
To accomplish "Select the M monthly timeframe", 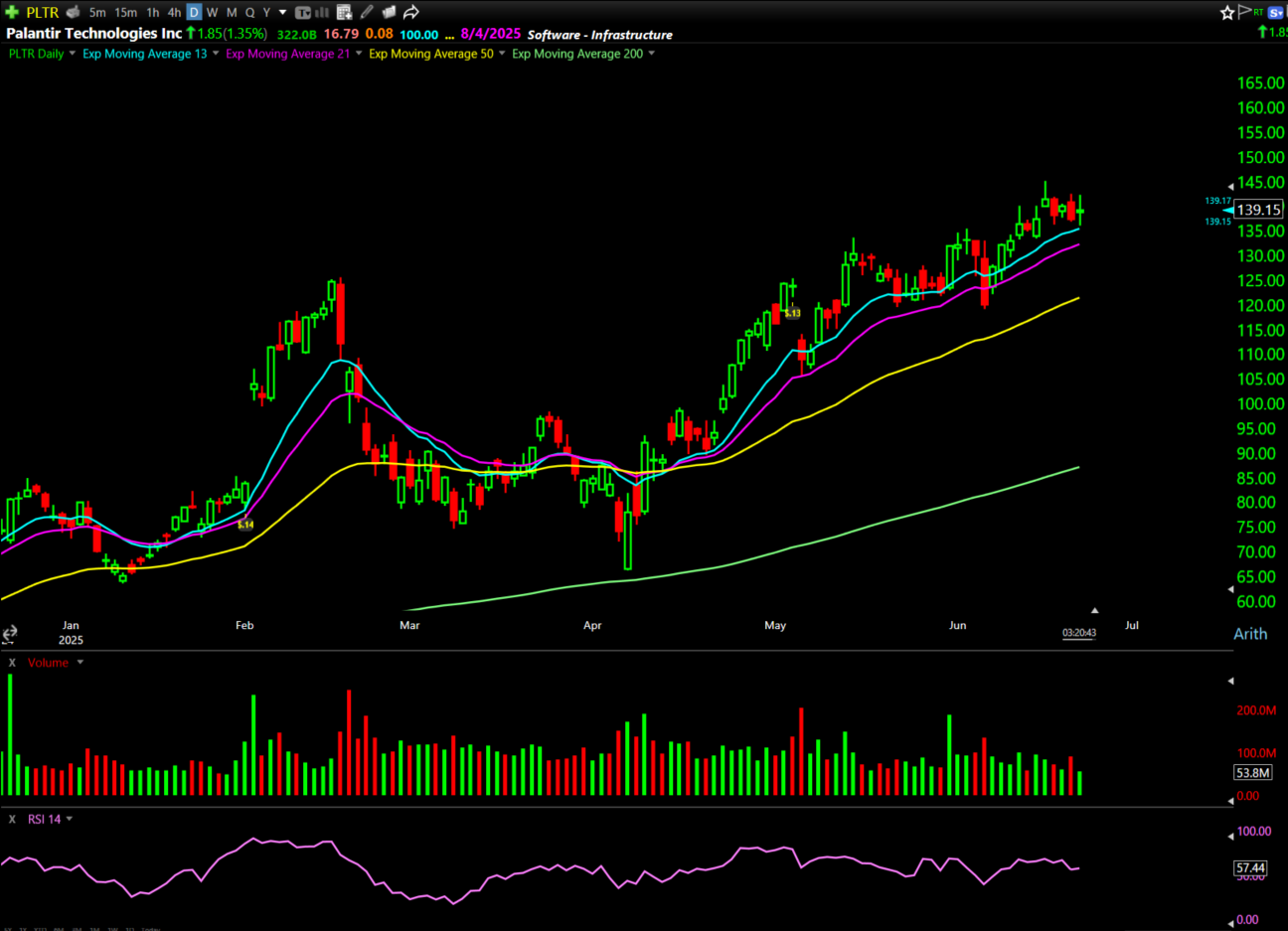I will (x=232, y=12).
